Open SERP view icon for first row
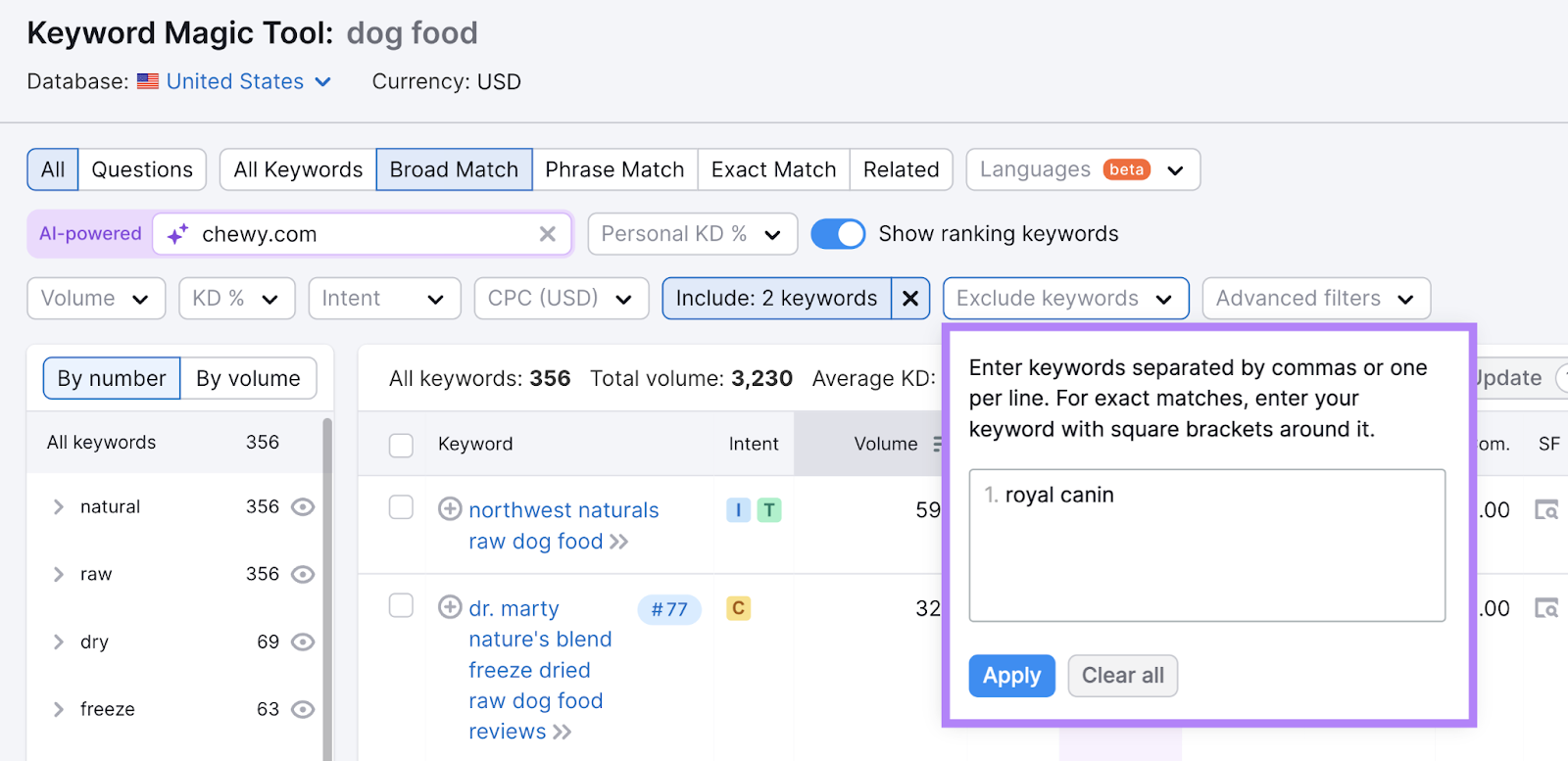 (1545, 510)
